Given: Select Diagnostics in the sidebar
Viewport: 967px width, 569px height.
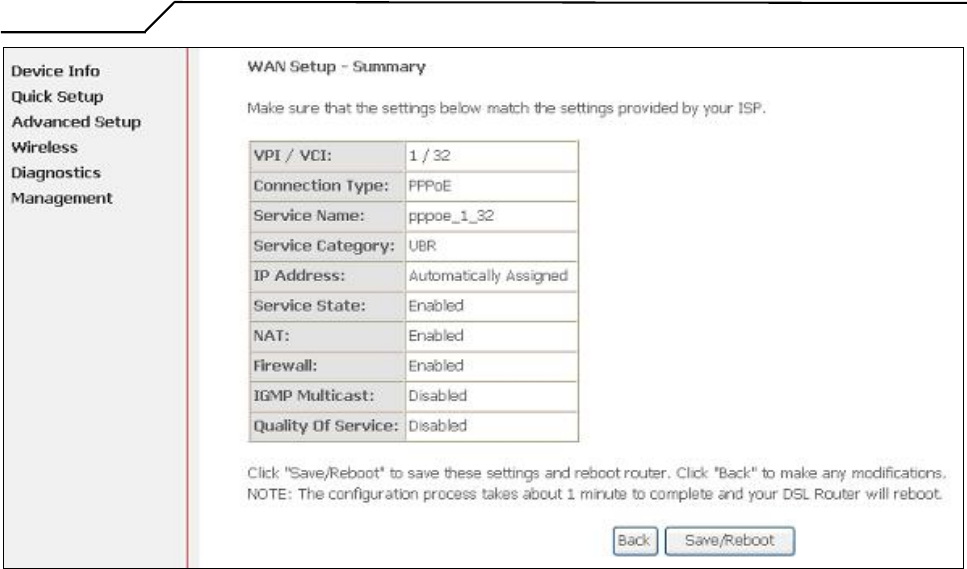Looking at the screenshot, I should point(56,173).
